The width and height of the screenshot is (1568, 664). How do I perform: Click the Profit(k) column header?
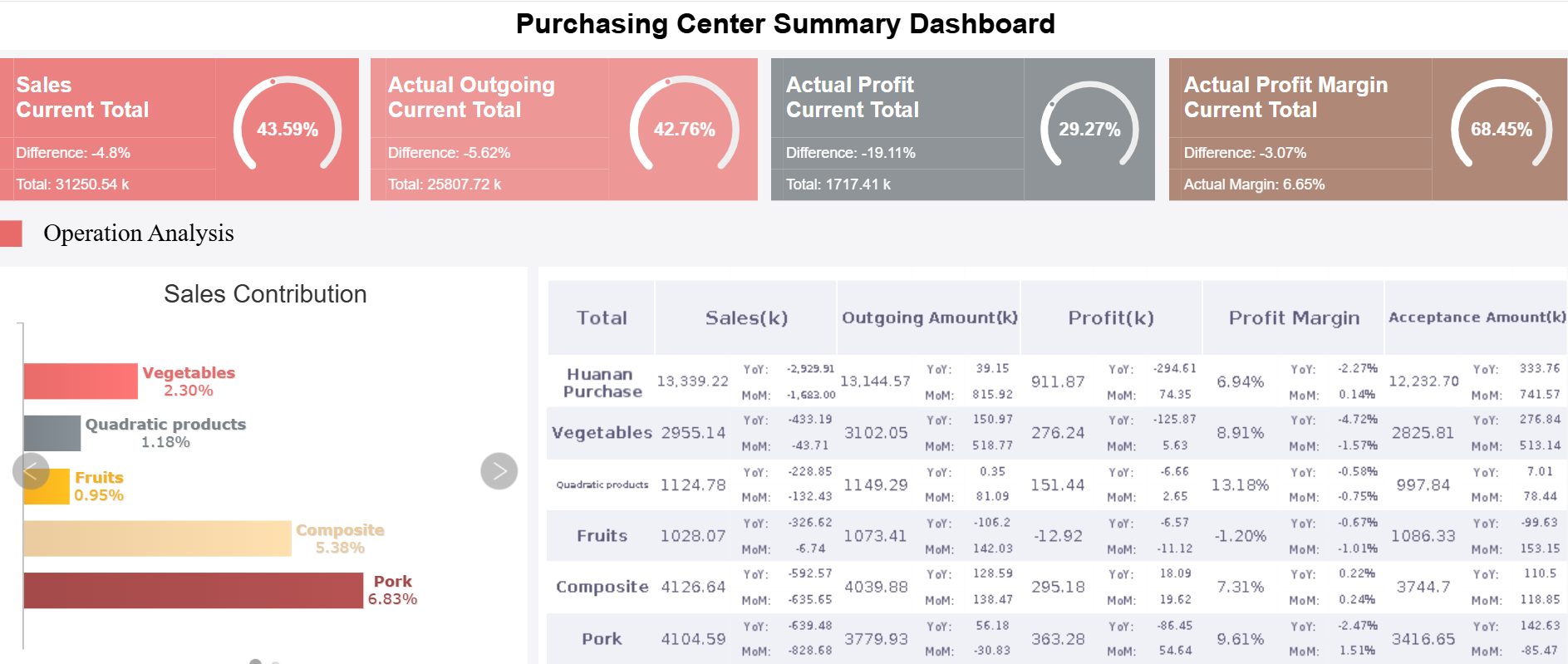(x=1111, y=317)
